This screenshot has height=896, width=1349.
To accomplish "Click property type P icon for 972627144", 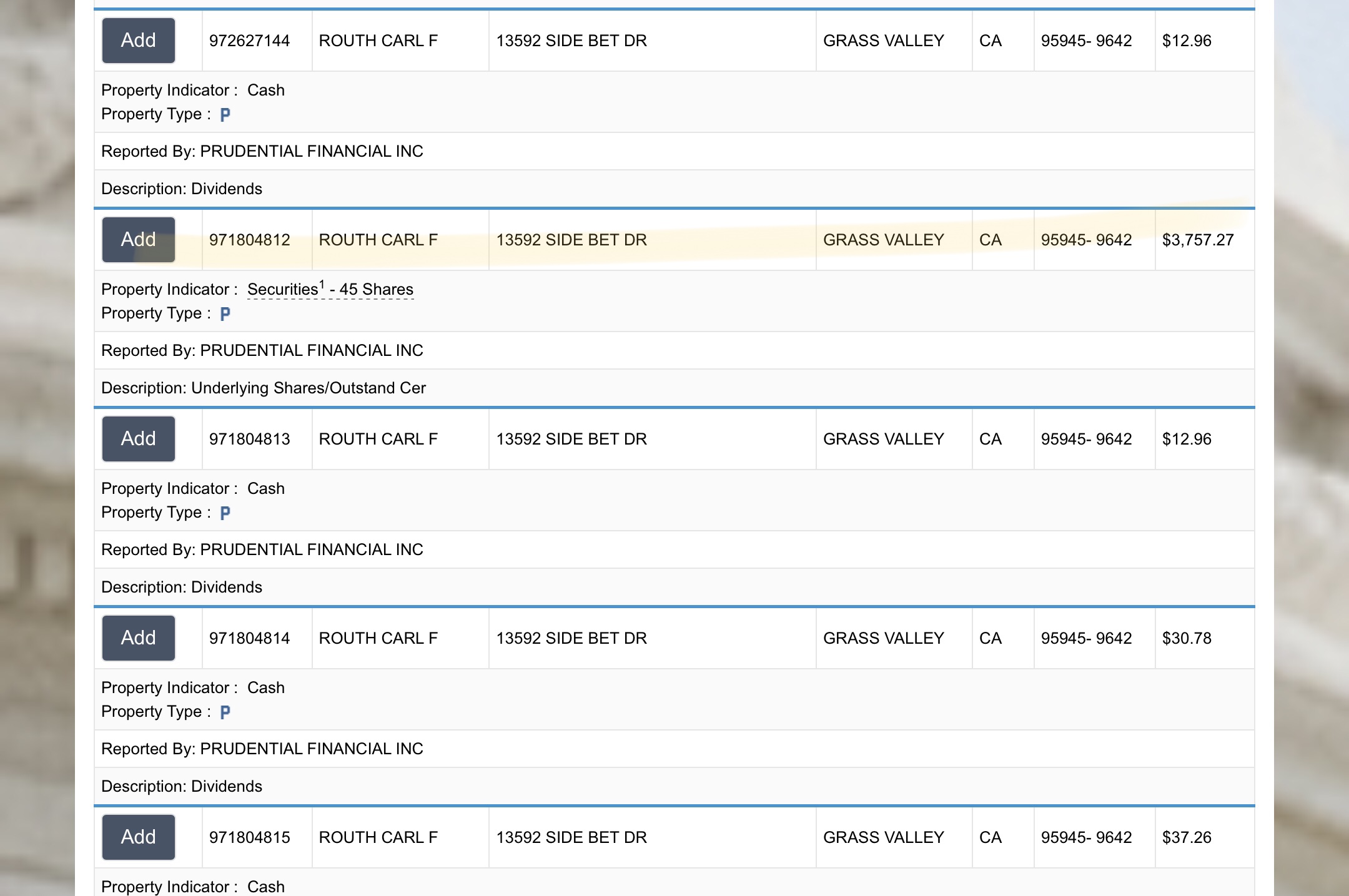I will pos(225,114).
